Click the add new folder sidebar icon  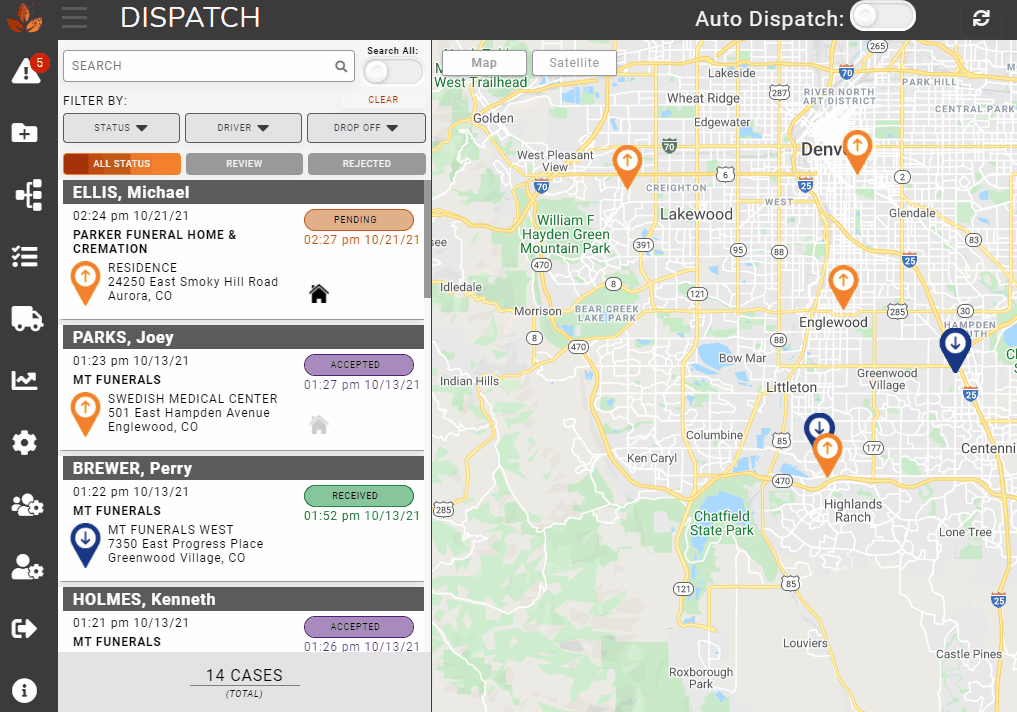click(x=26, y=132)
